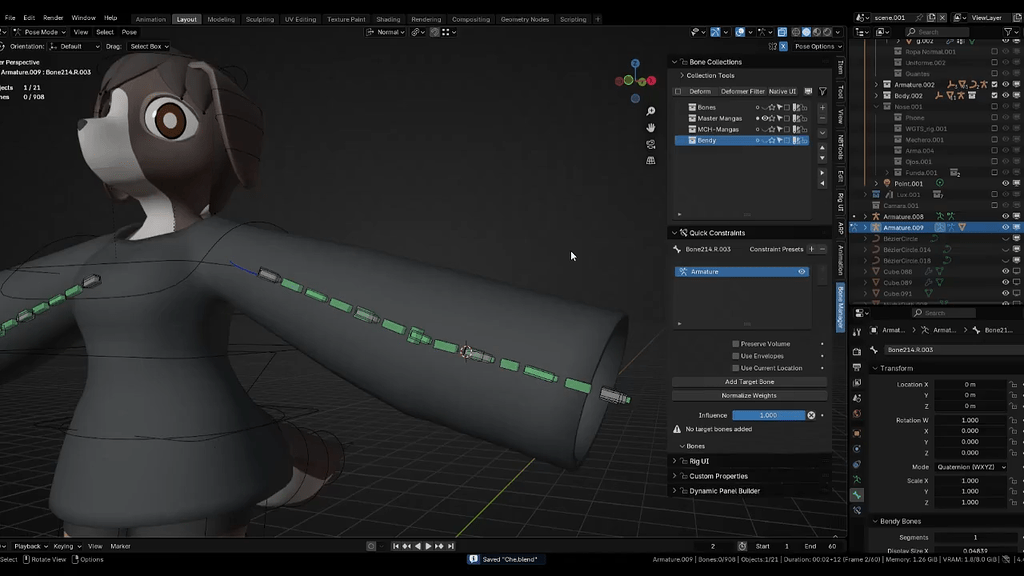Viewport: 1024px width, 576px height.
Task: Click Add Target Bone button
Action: 749,382
